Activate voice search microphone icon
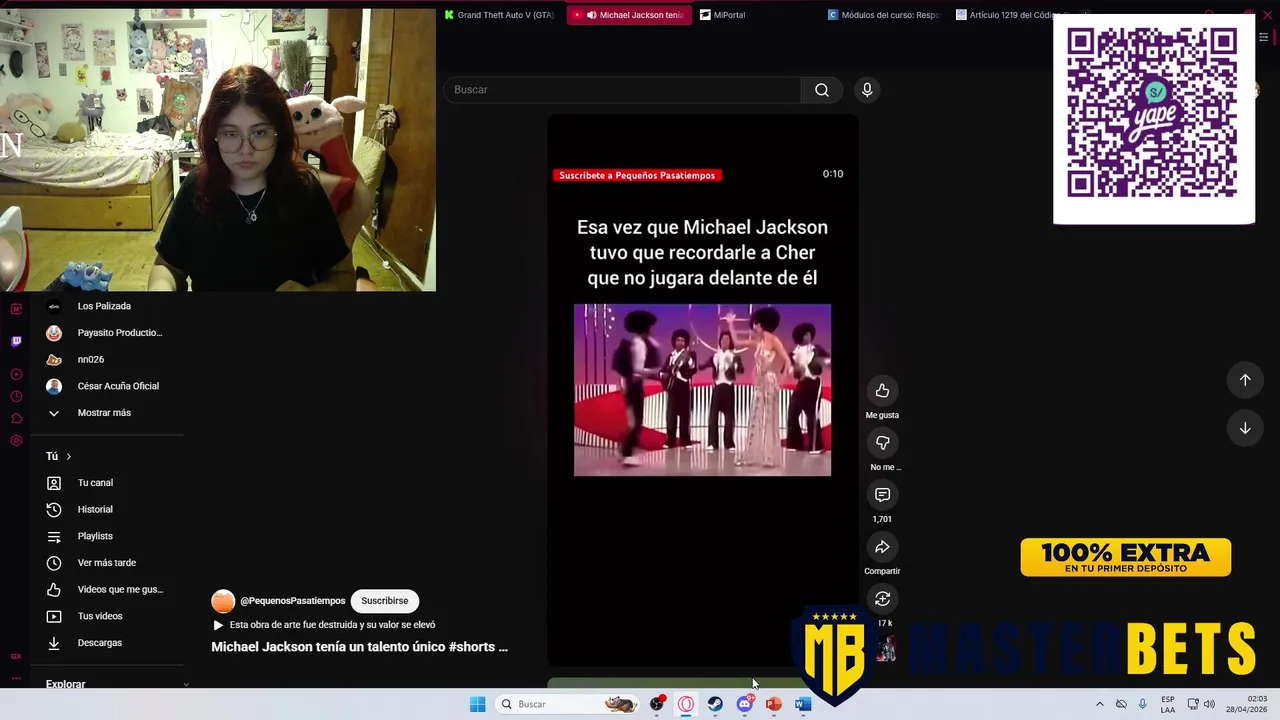The height and width of the screenshot is (720, 1280). 867,90
